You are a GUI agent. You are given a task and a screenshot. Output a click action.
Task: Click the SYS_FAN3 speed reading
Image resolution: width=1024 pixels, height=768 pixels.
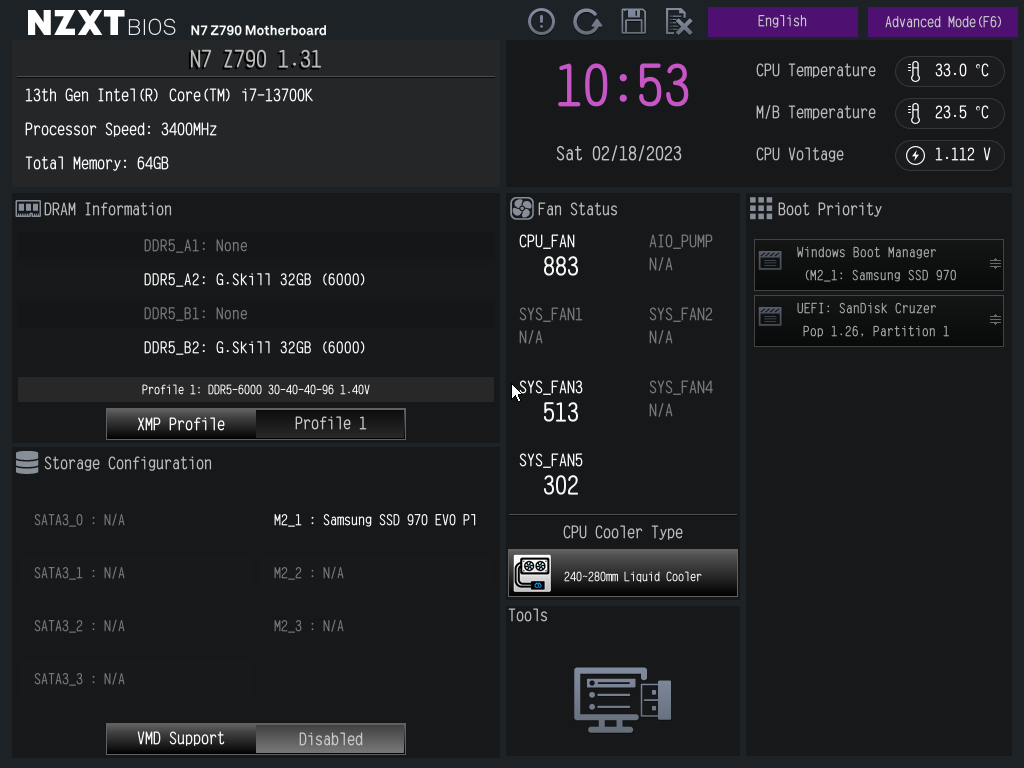[560, 412]
